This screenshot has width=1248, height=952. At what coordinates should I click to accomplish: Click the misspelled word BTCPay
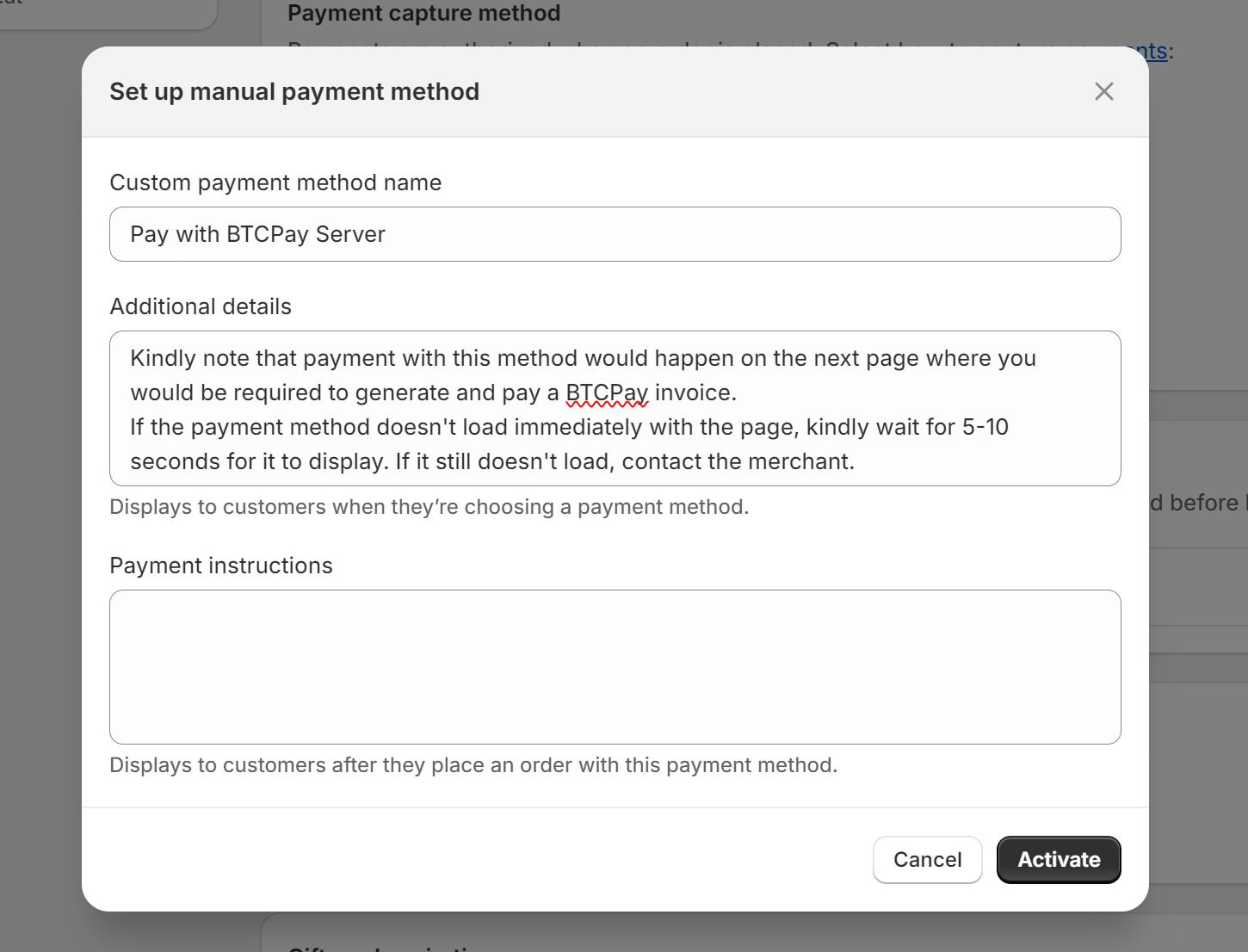[607, 393]
